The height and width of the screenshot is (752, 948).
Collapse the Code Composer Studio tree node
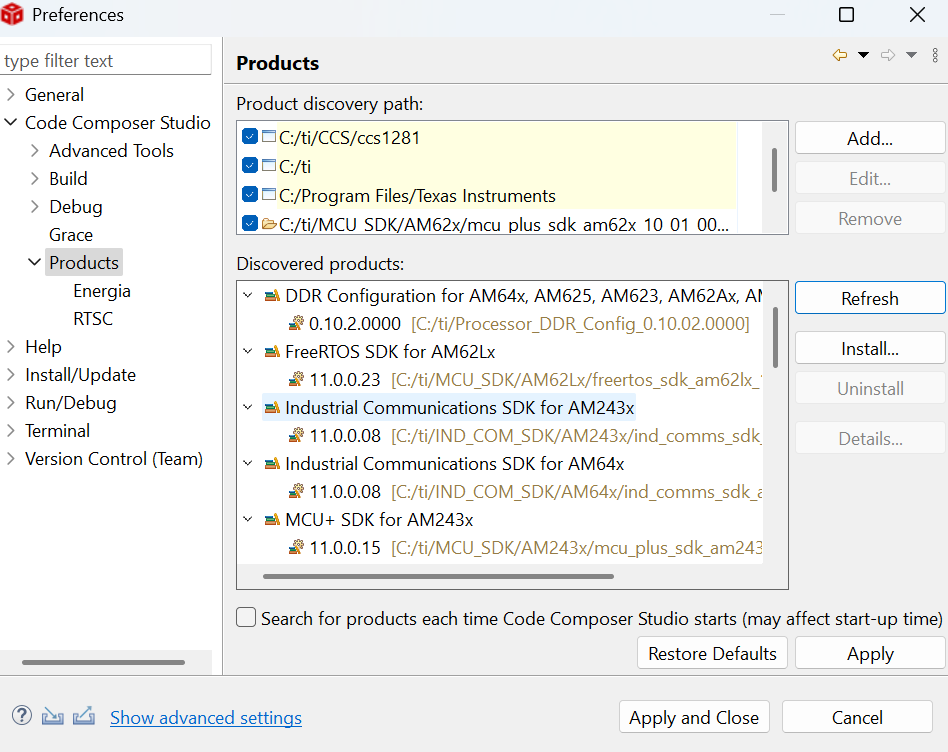pyautogui.click(x=11, y=123)
